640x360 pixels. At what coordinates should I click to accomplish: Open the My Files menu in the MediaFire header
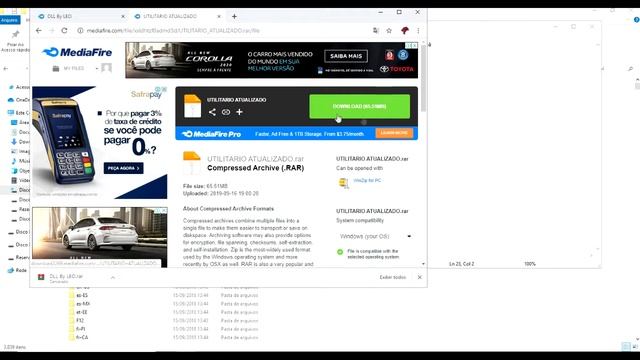point(74,68)
